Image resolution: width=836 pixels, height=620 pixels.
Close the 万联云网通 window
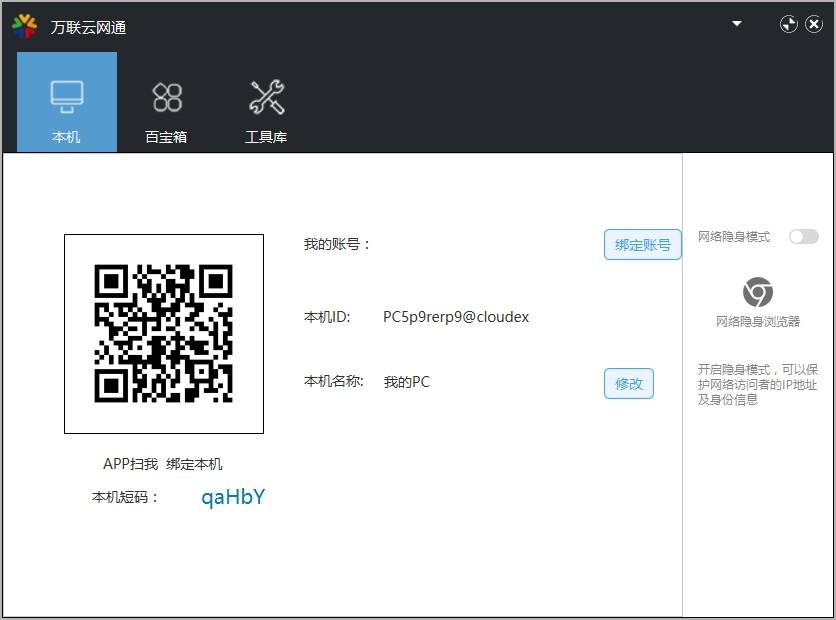pyautogui.click(x=814, y=24)
